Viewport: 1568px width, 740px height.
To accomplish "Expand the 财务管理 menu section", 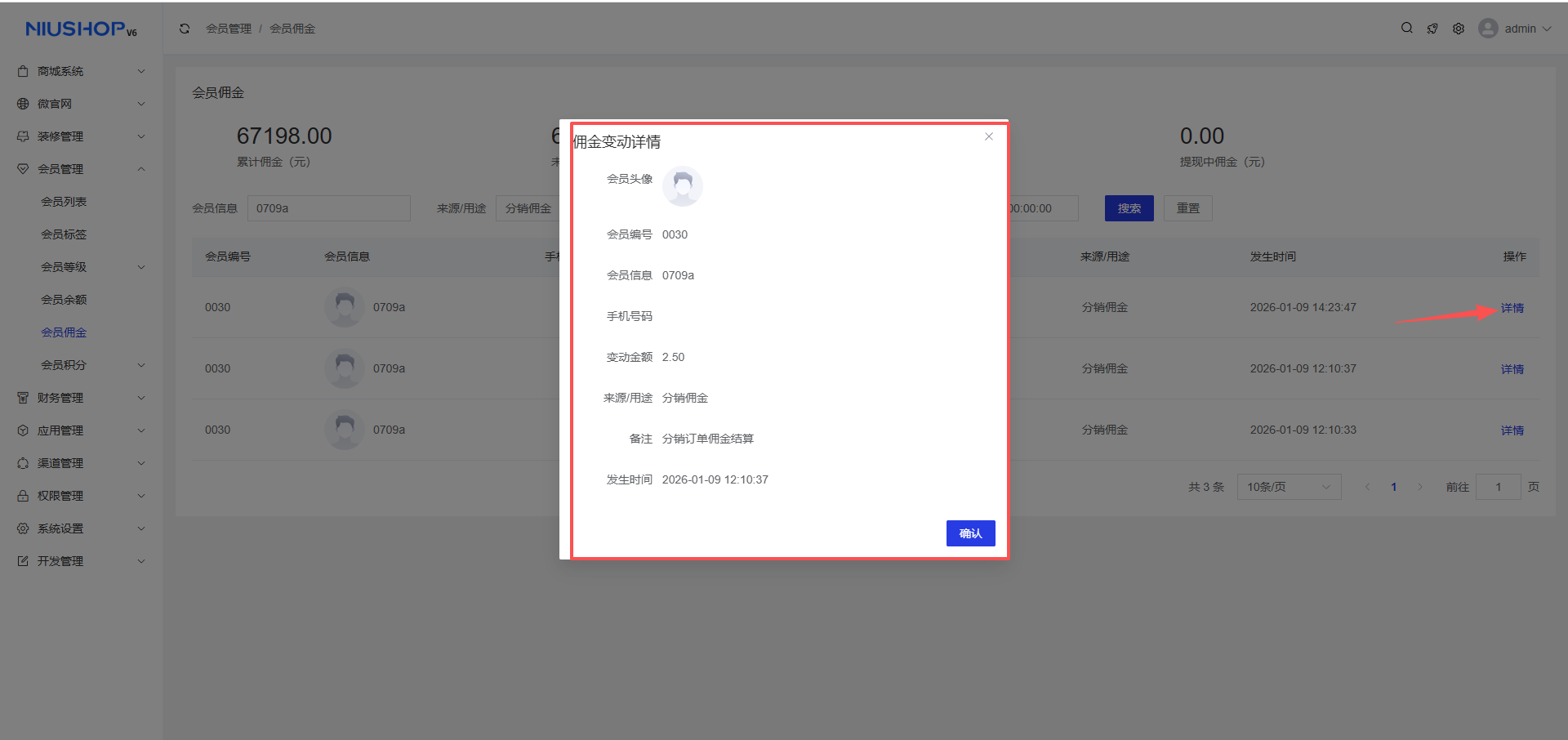I will click(81, 398).
